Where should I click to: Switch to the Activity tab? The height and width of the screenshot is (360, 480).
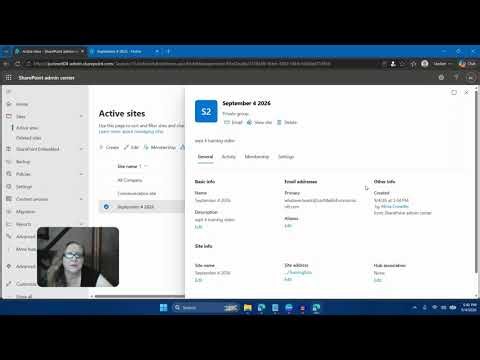(x=229, y=157)
